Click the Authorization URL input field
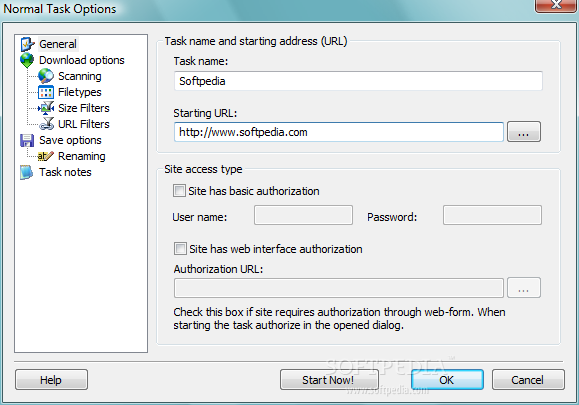The image size is (579, 405). pyautogui.click(x=339, y=288)
